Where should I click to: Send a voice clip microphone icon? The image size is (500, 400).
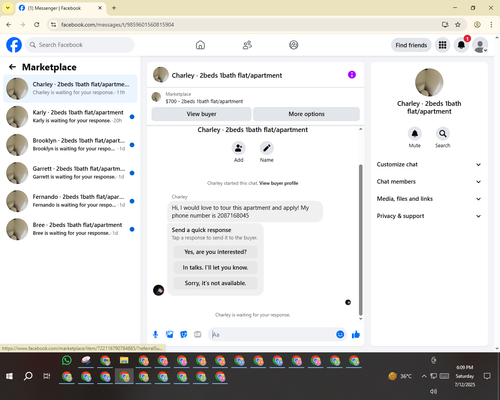click(155, 334)
